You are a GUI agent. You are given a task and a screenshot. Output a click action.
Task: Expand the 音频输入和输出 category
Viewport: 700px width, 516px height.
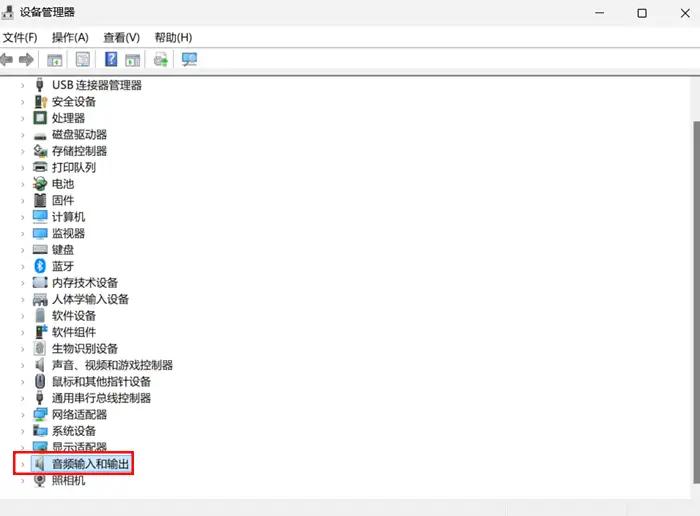[x=23, y=464]
